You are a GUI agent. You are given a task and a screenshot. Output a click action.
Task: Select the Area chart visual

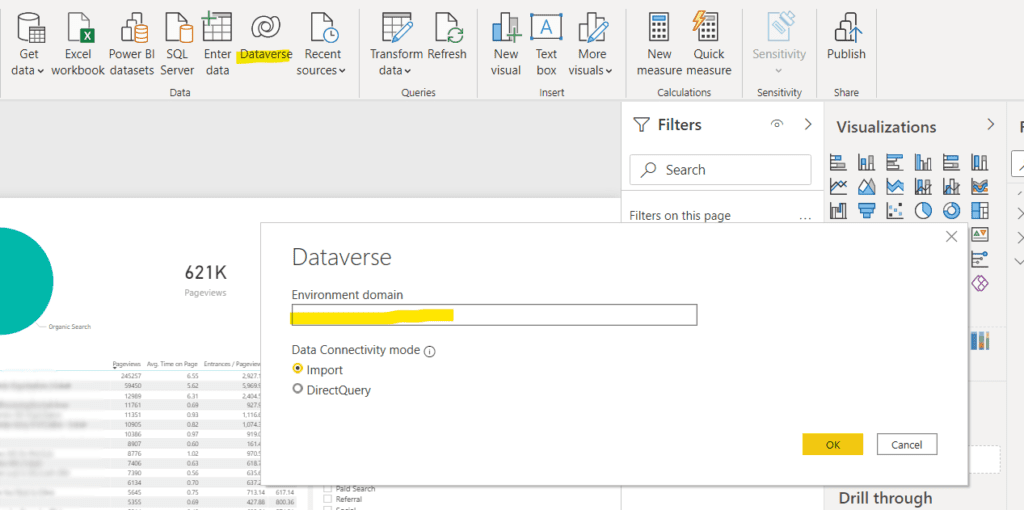click(867, 187)
